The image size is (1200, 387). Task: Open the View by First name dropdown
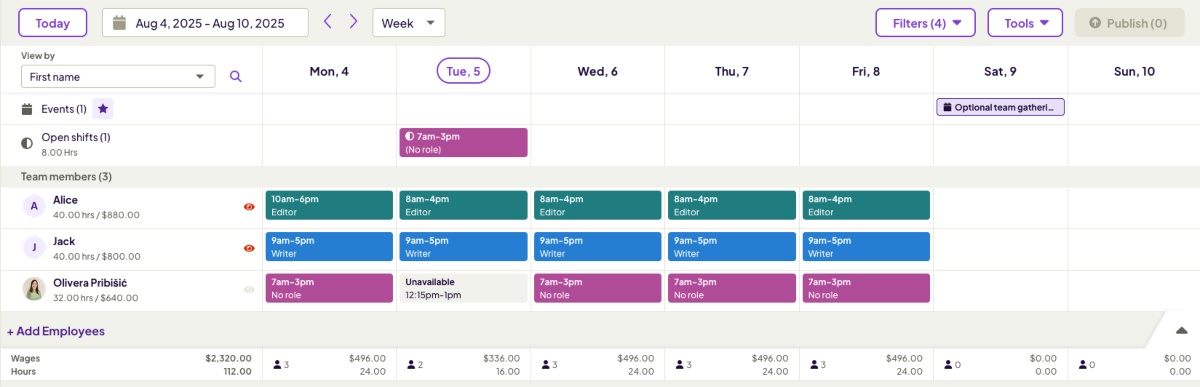(x=118, y=77)
